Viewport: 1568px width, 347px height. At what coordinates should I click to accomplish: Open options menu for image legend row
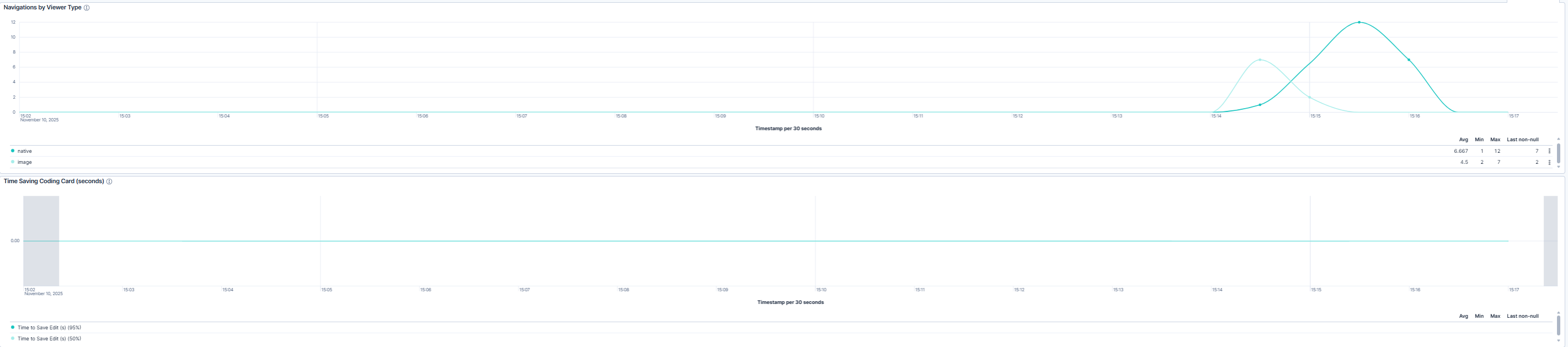pos(1549,163)
